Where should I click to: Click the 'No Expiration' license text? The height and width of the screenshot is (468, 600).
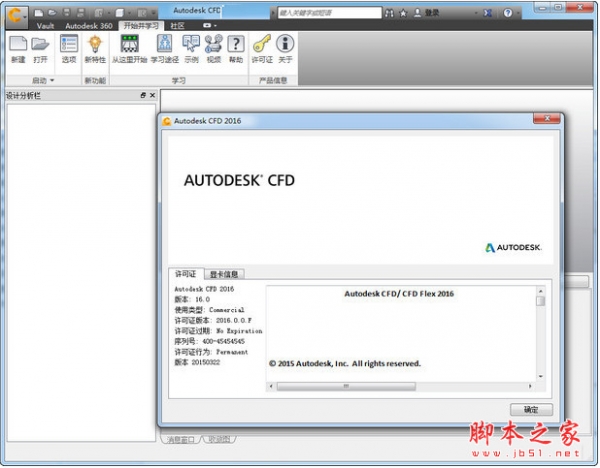[x=239, y=331]
